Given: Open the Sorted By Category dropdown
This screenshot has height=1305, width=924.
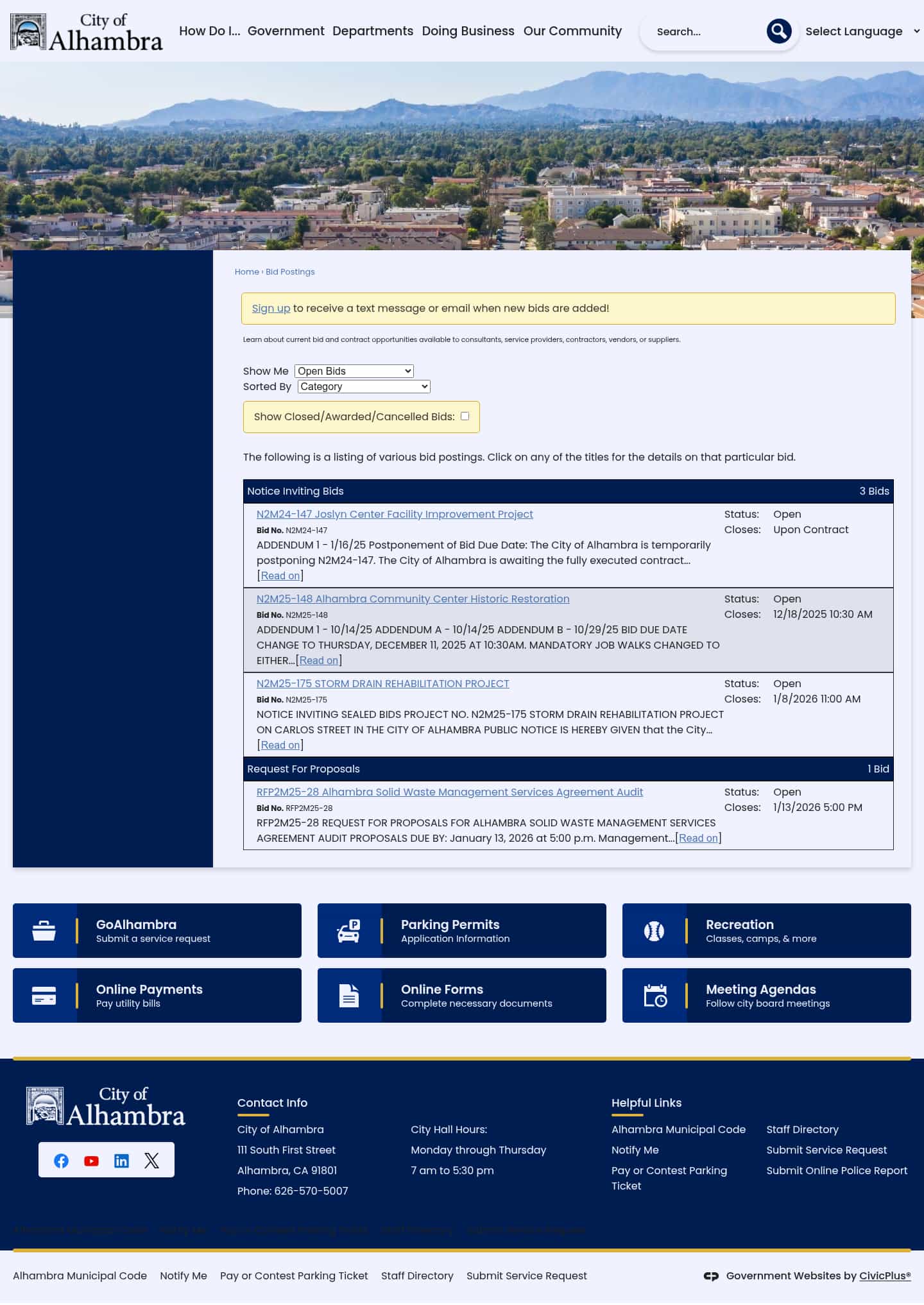Looking at the screenshot, I should pyautogui.click(x=364, y=386).
